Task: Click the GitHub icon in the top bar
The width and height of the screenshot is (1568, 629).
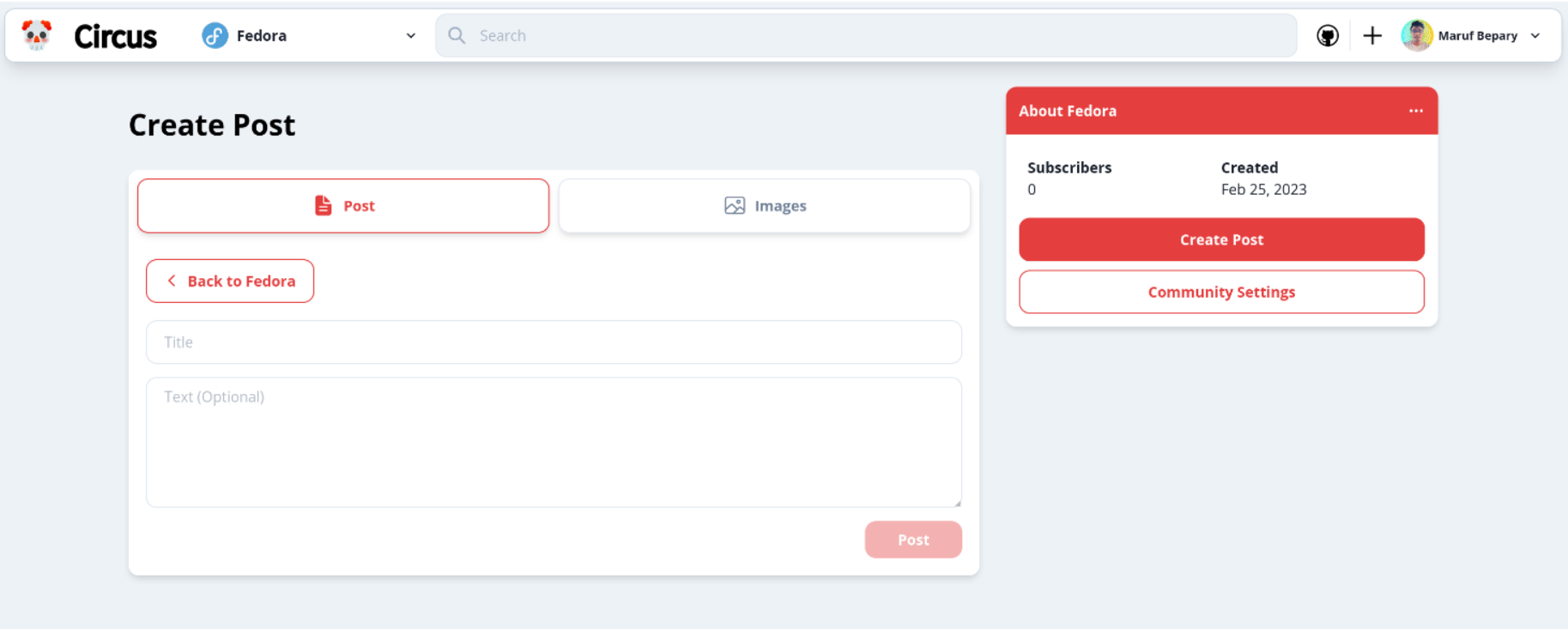Action: [x=1327, y=35]
